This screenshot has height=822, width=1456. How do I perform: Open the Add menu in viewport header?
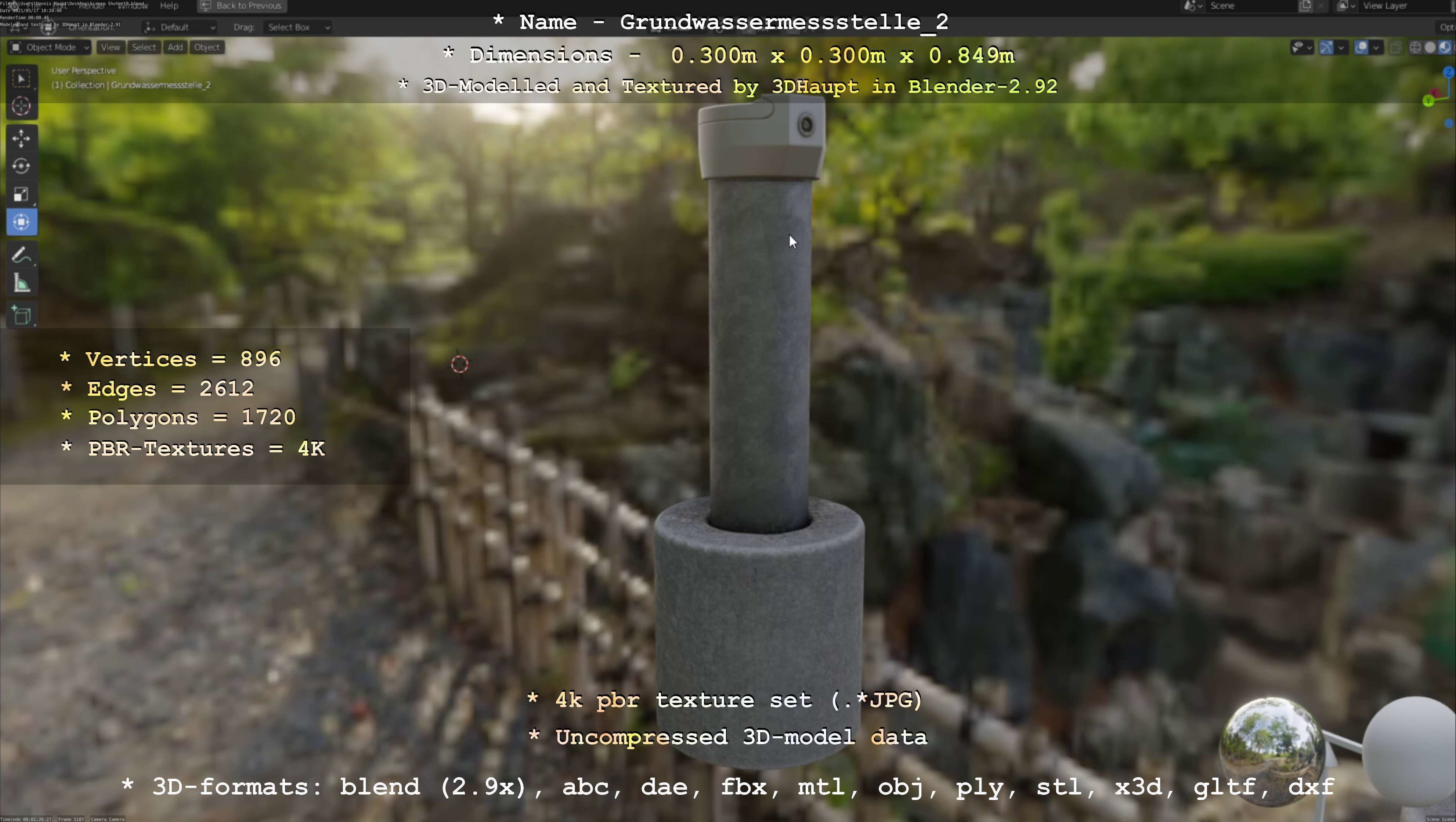tap(175, 47)
